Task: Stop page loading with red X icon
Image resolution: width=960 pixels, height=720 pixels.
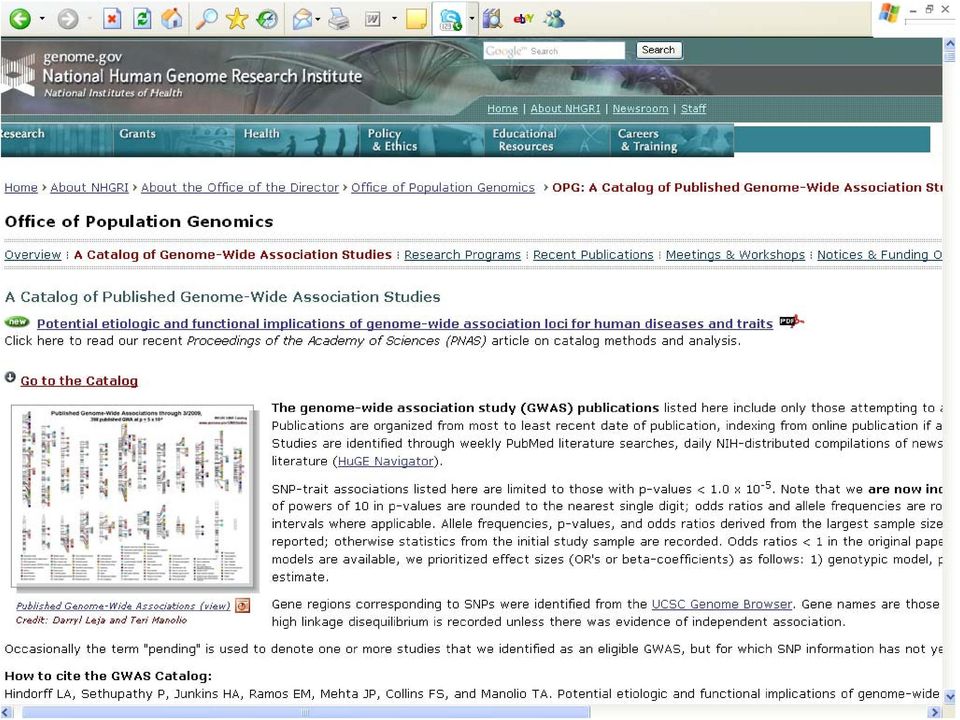Action: tap(112, 19)
